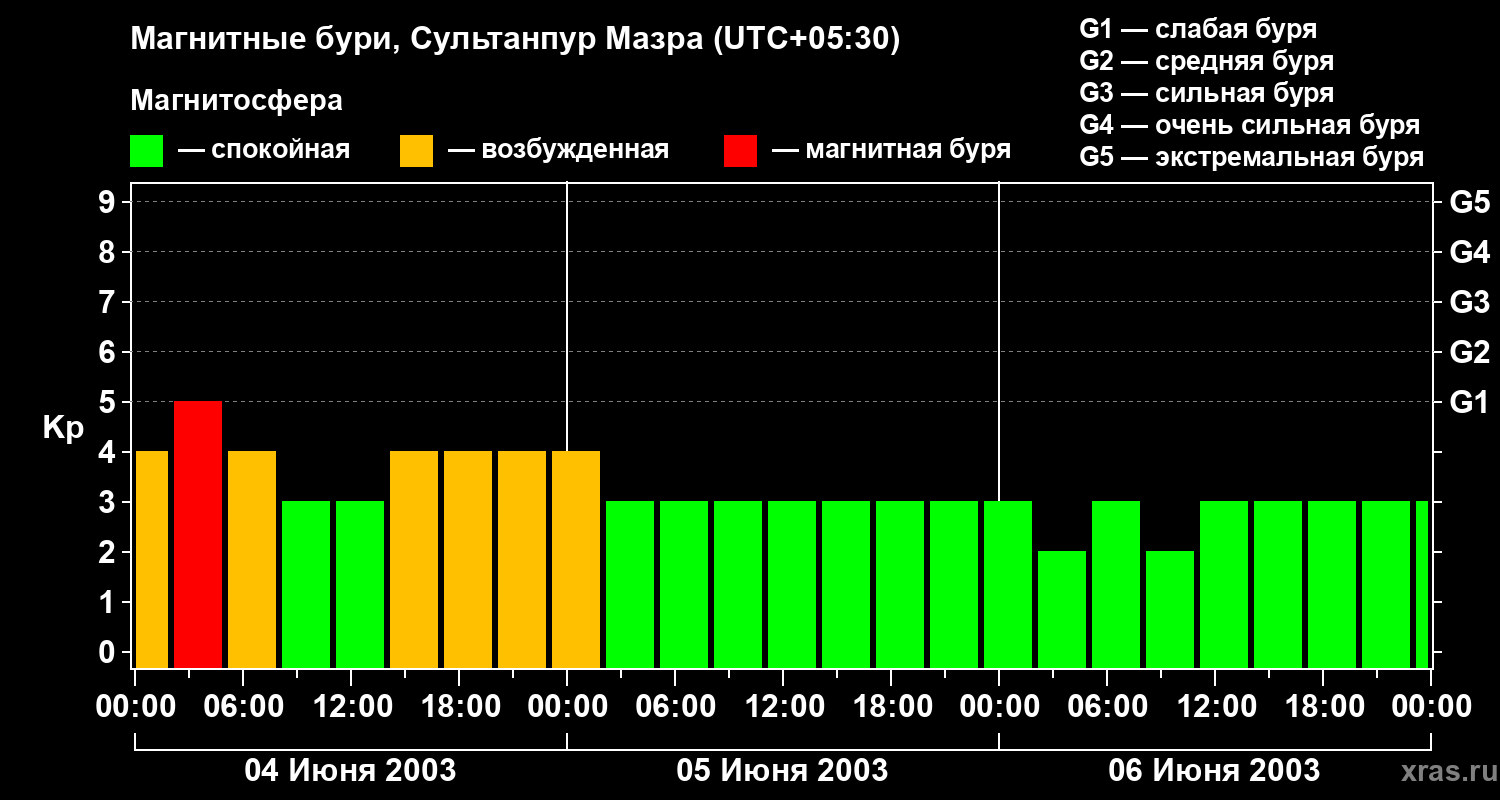Select the first orange bar at 00:00 on 04 Июня
Viewport: 1500px width, 800px height.
coord(152,559)
